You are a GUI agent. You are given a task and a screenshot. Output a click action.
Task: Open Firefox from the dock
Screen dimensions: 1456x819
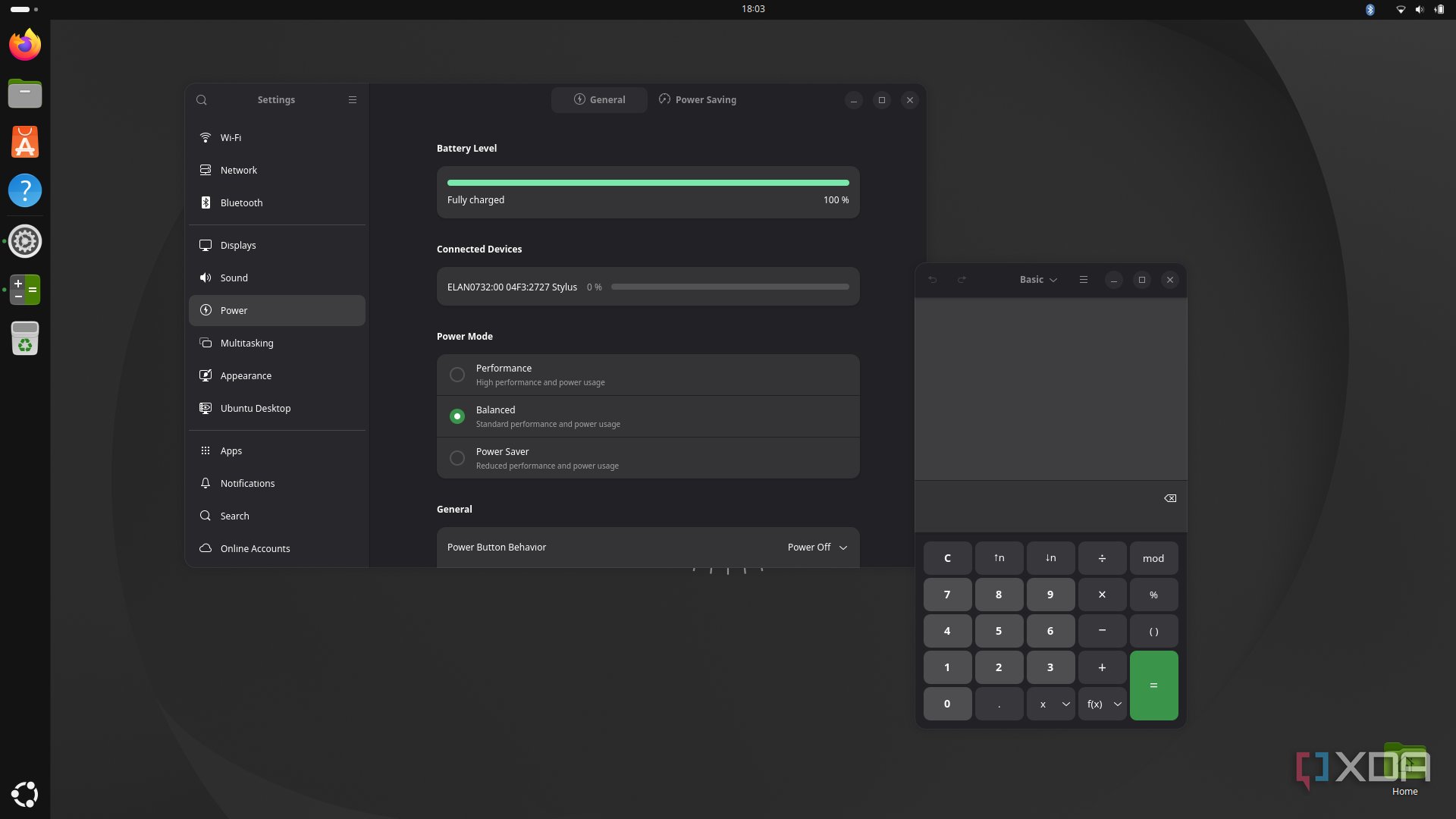[x=25, y=45]
